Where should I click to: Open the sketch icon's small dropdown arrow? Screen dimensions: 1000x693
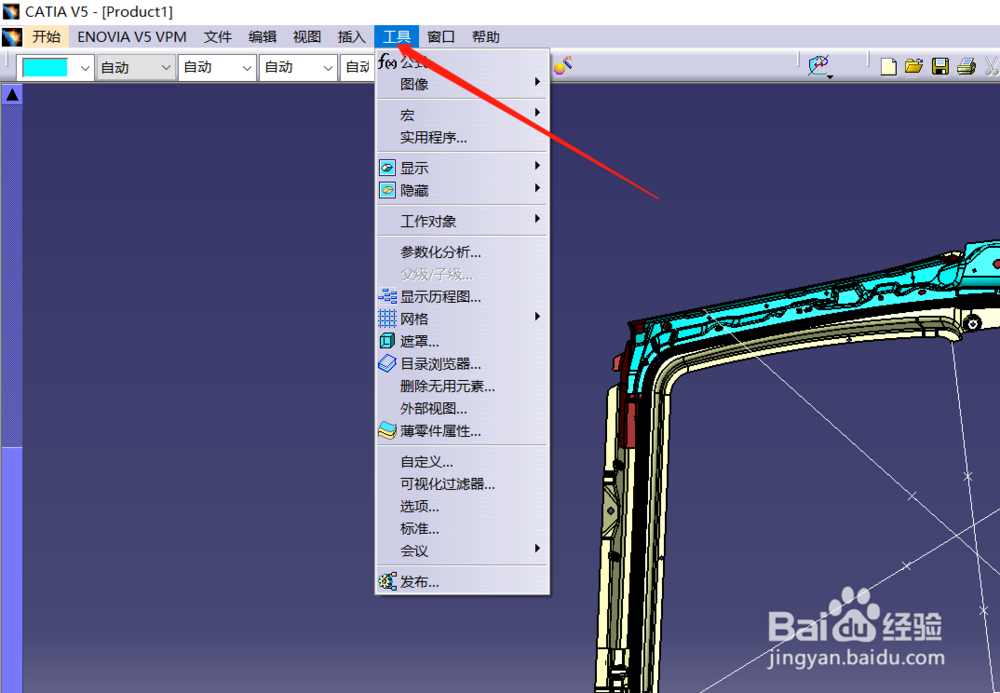point(830,77)
